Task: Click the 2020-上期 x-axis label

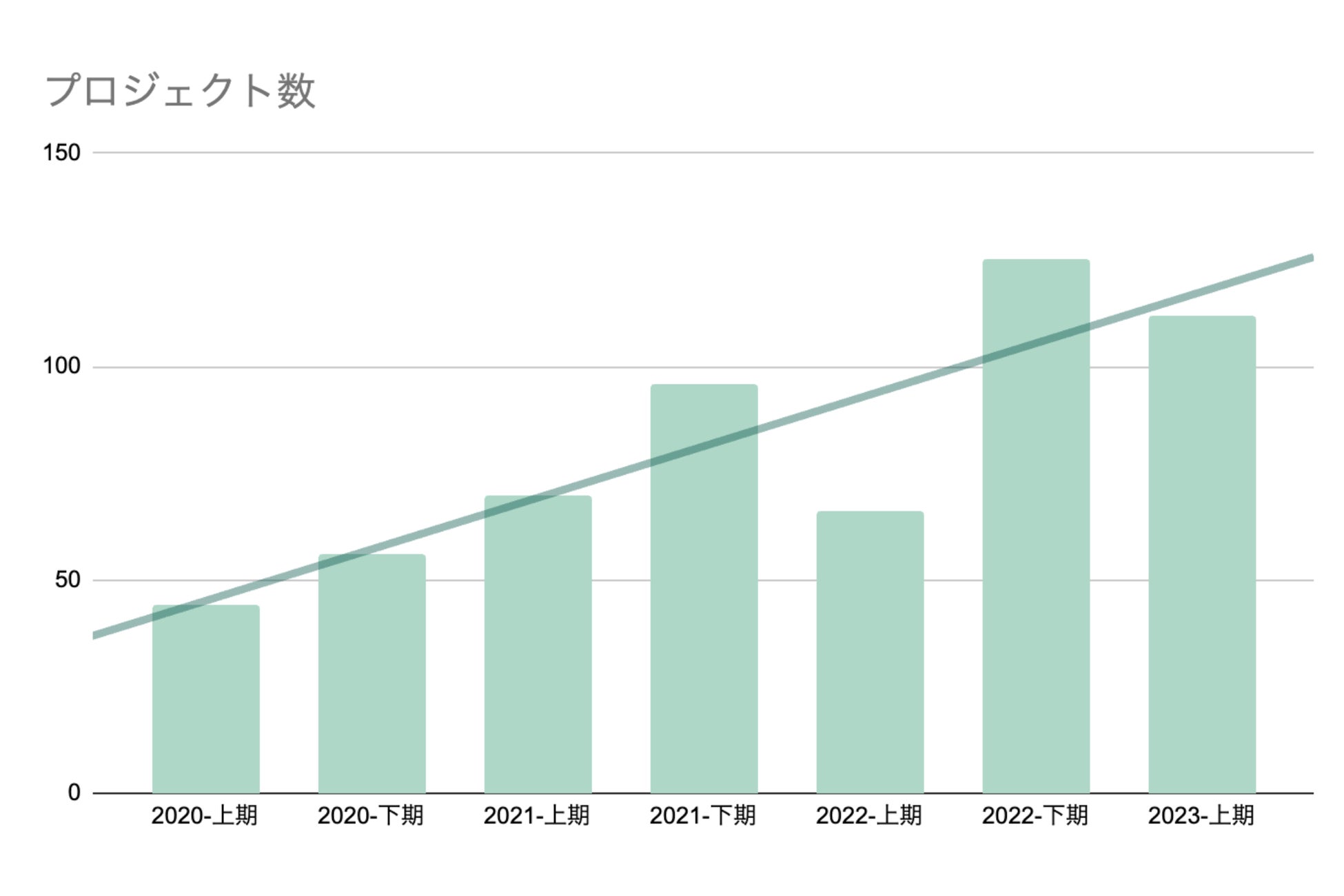Action: [205, 816]
